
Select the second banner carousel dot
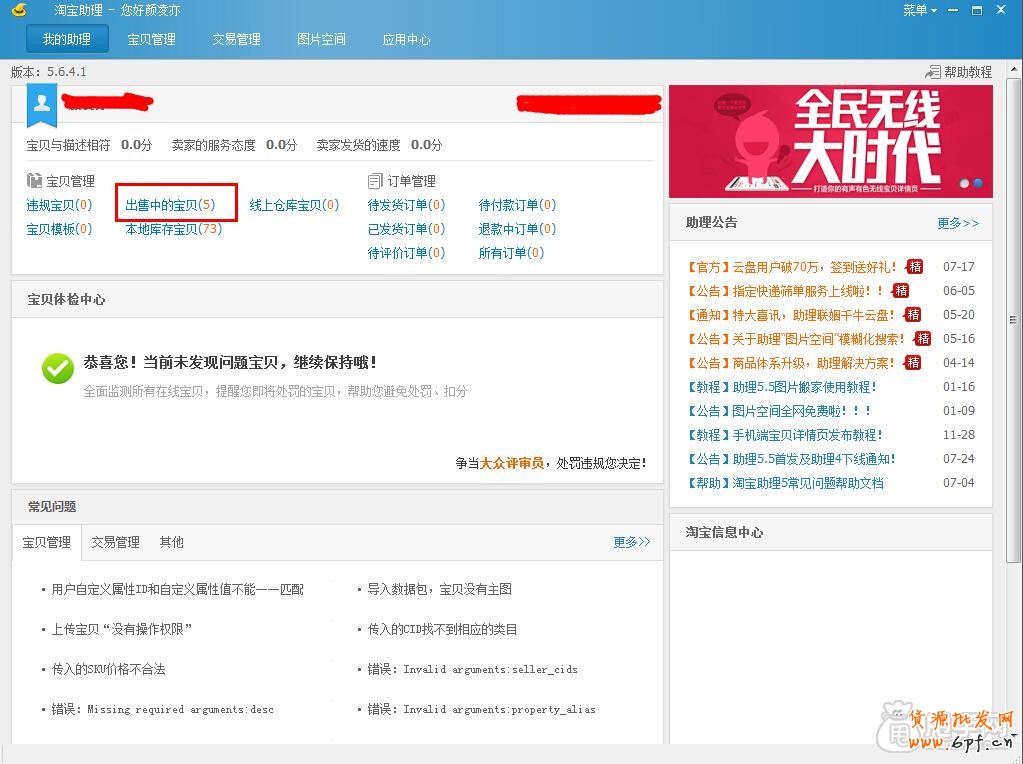977,183
